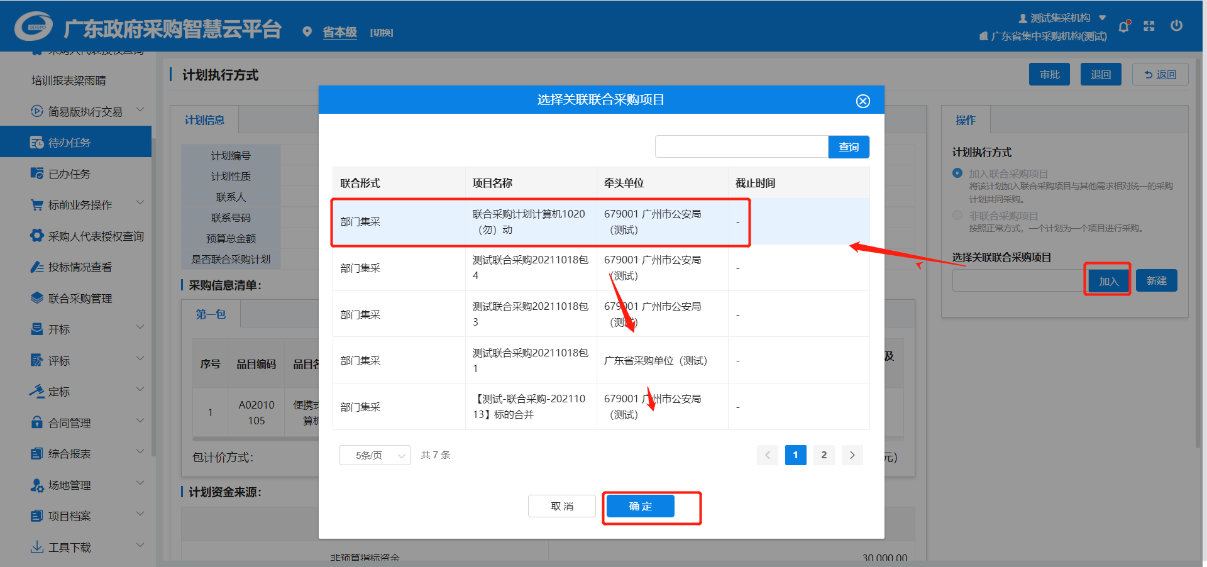1207x567 pixels.
Task: Expand the 测试集采机构 user dropdown
Action: click(x=1062, y=18)
